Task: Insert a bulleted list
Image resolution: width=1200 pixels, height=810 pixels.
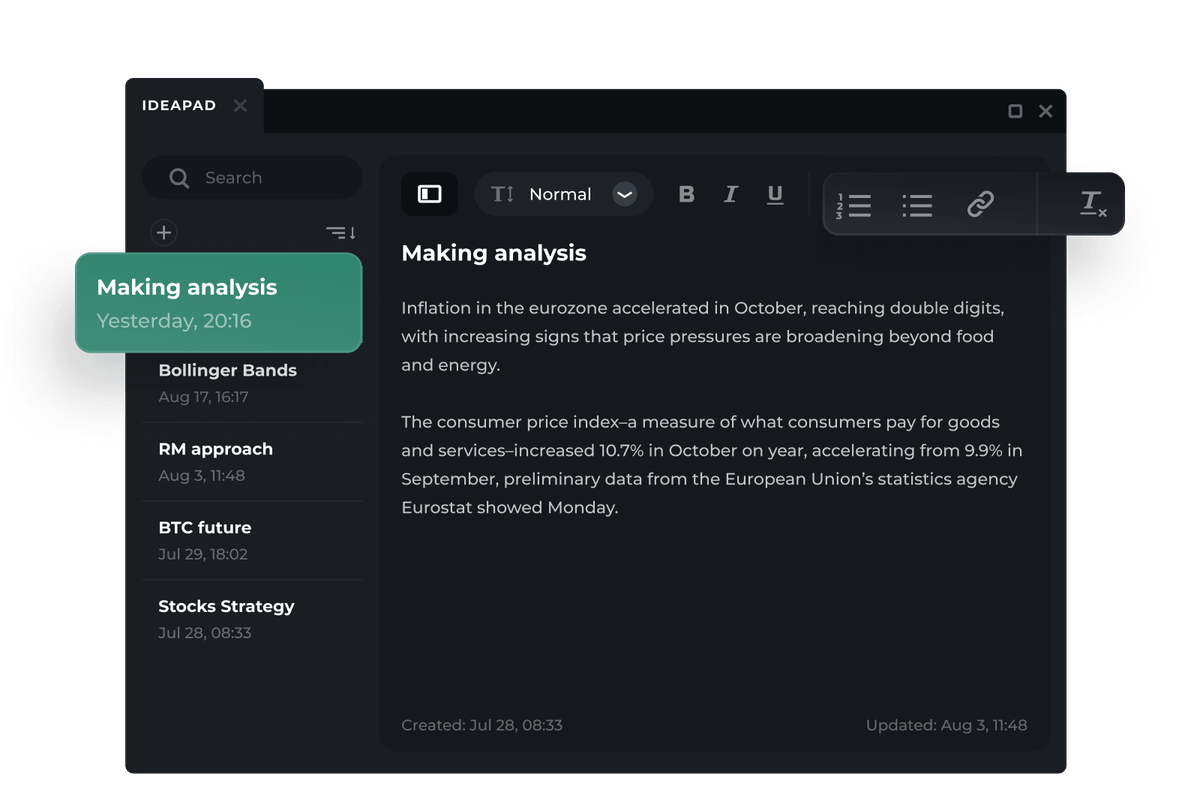Action: coord(917,206)
